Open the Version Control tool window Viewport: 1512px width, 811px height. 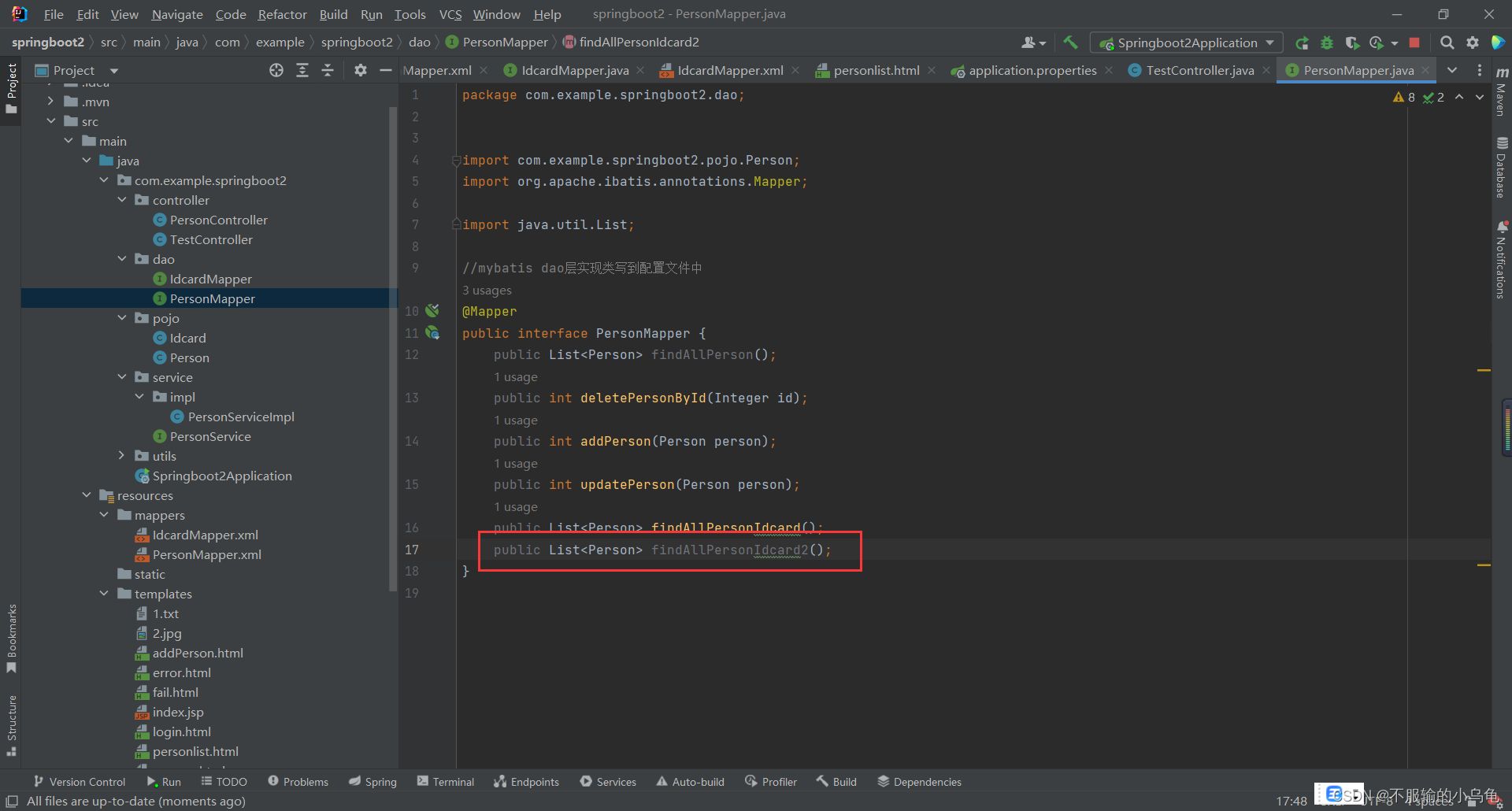click(79, 782)
